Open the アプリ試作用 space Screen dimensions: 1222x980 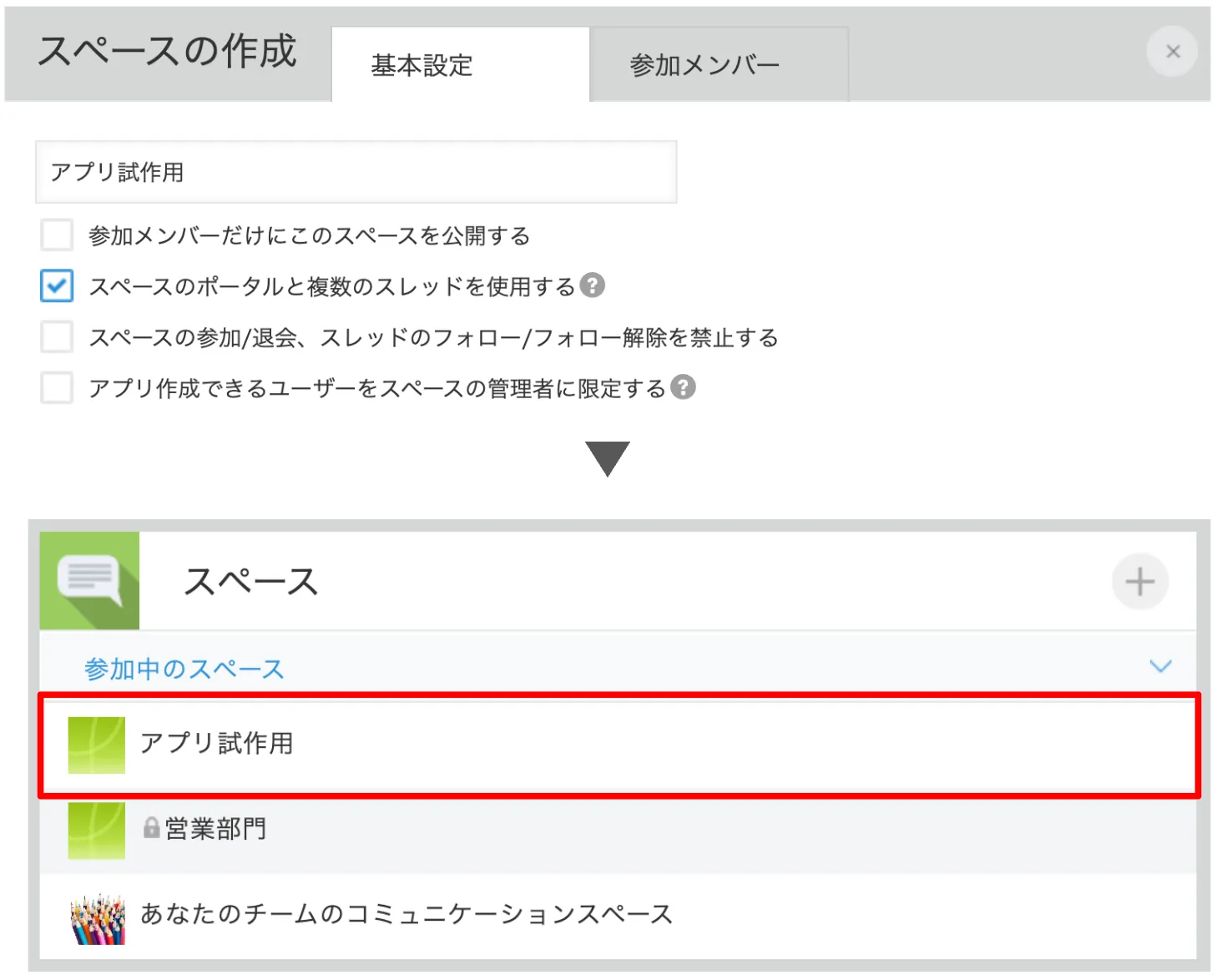[217, 743]
